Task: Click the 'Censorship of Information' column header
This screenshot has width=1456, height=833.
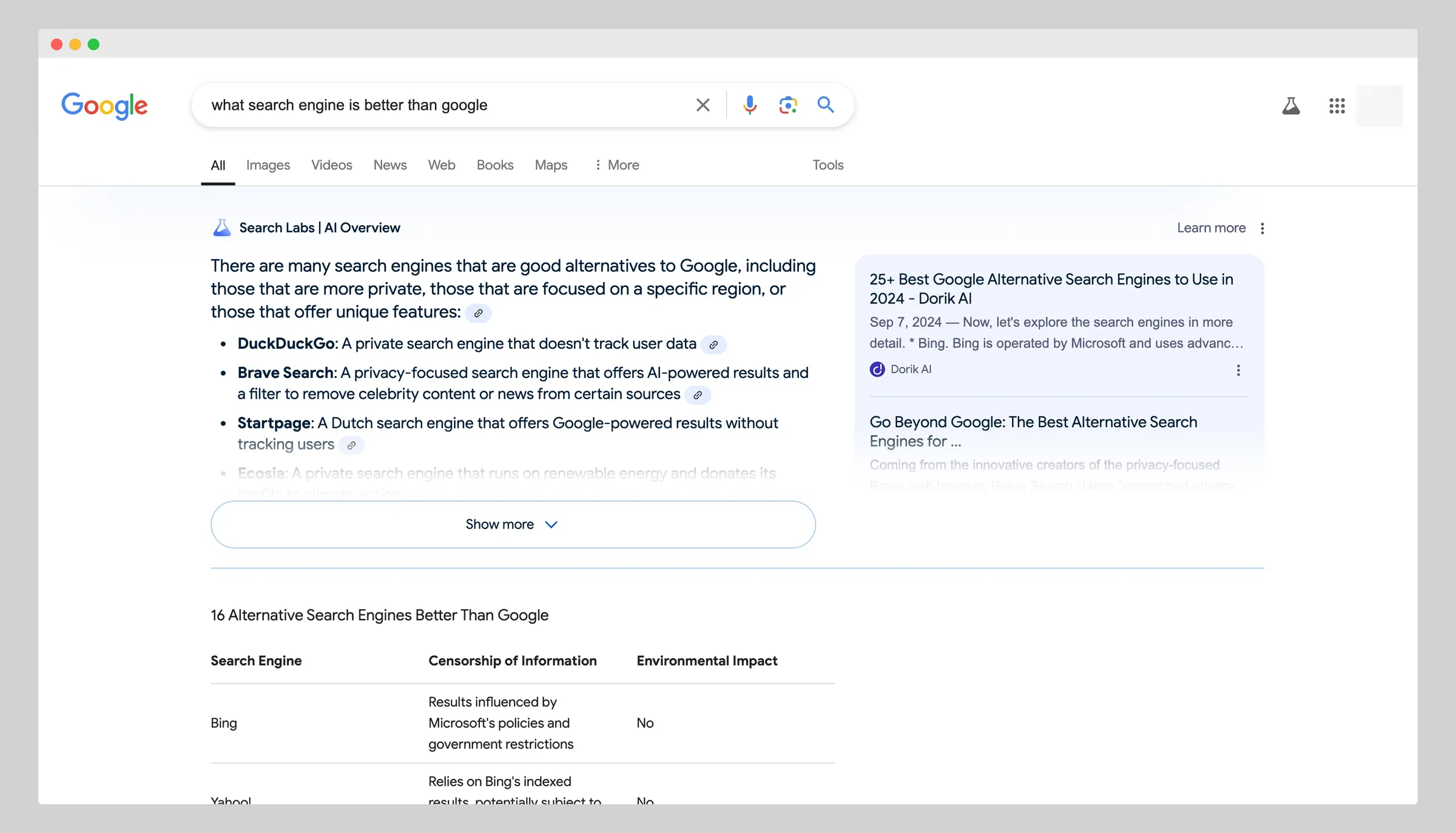Action: [513, 661]
